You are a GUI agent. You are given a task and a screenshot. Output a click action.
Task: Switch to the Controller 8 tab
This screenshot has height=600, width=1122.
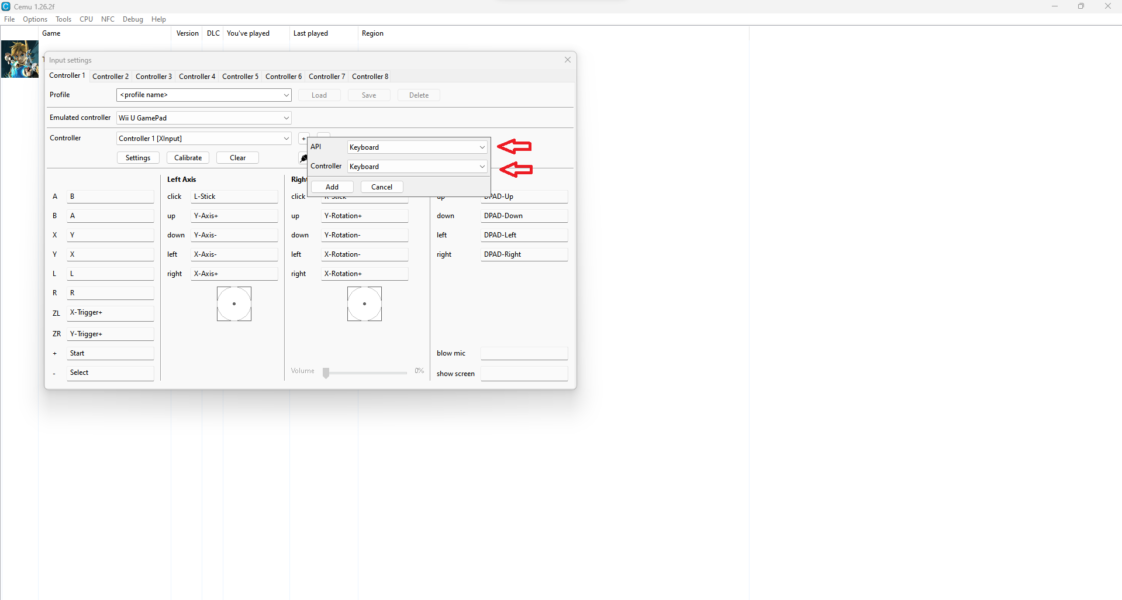(x=370, y=77)
